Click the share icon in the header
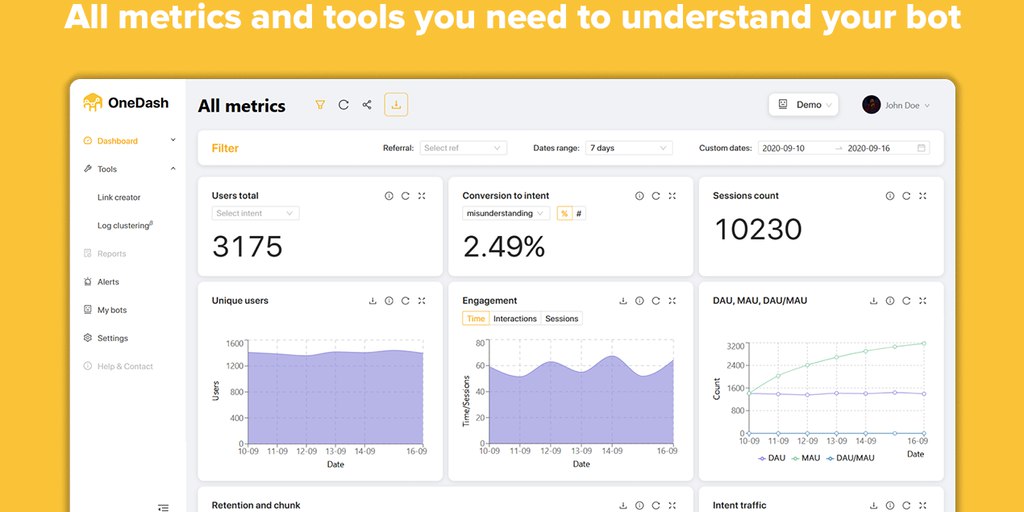Viewport: 1024px width, 512px height. (367, 105)
